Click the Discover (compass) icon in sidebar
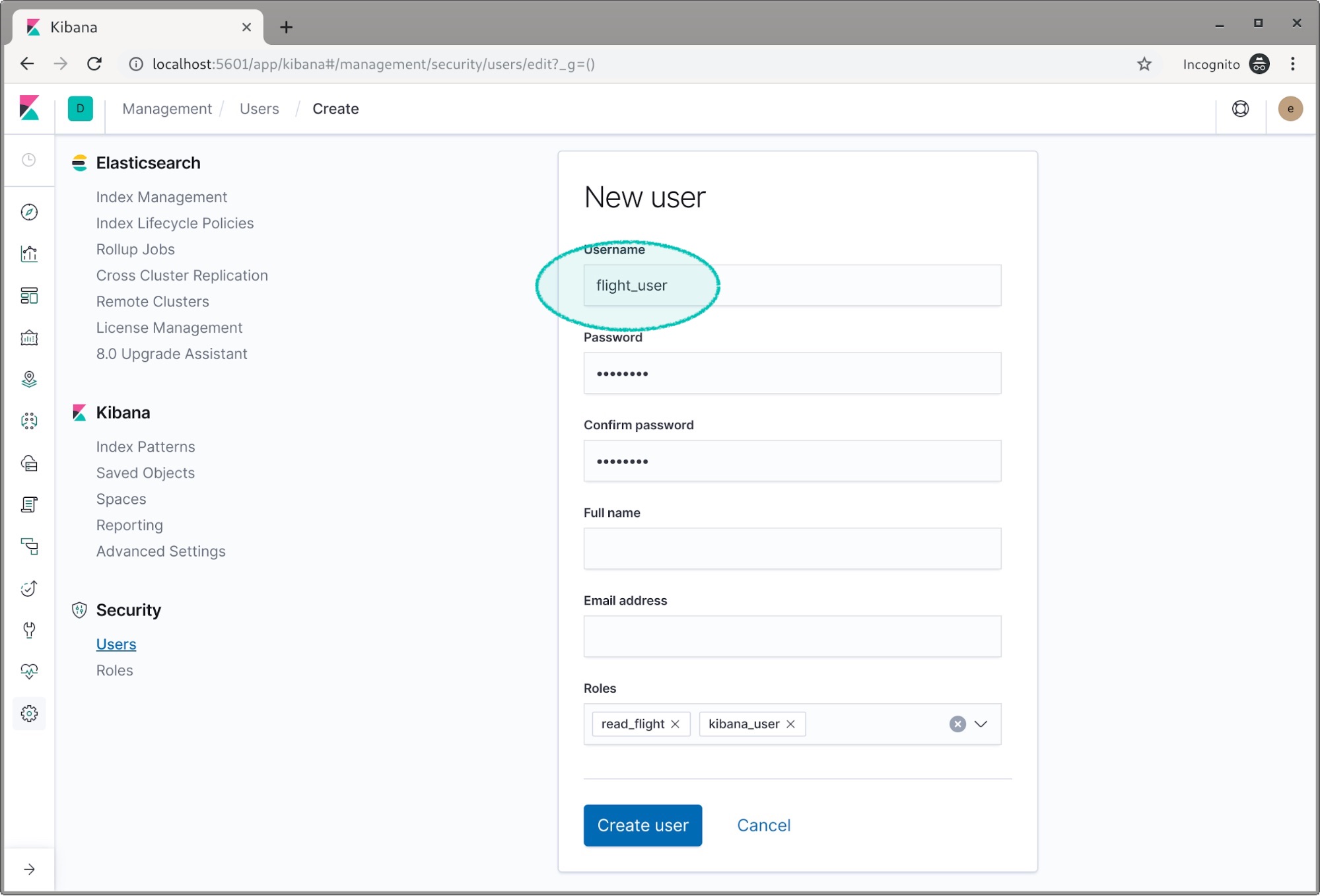The height and width of the screenshot is (896, 1320). (29, 212)
